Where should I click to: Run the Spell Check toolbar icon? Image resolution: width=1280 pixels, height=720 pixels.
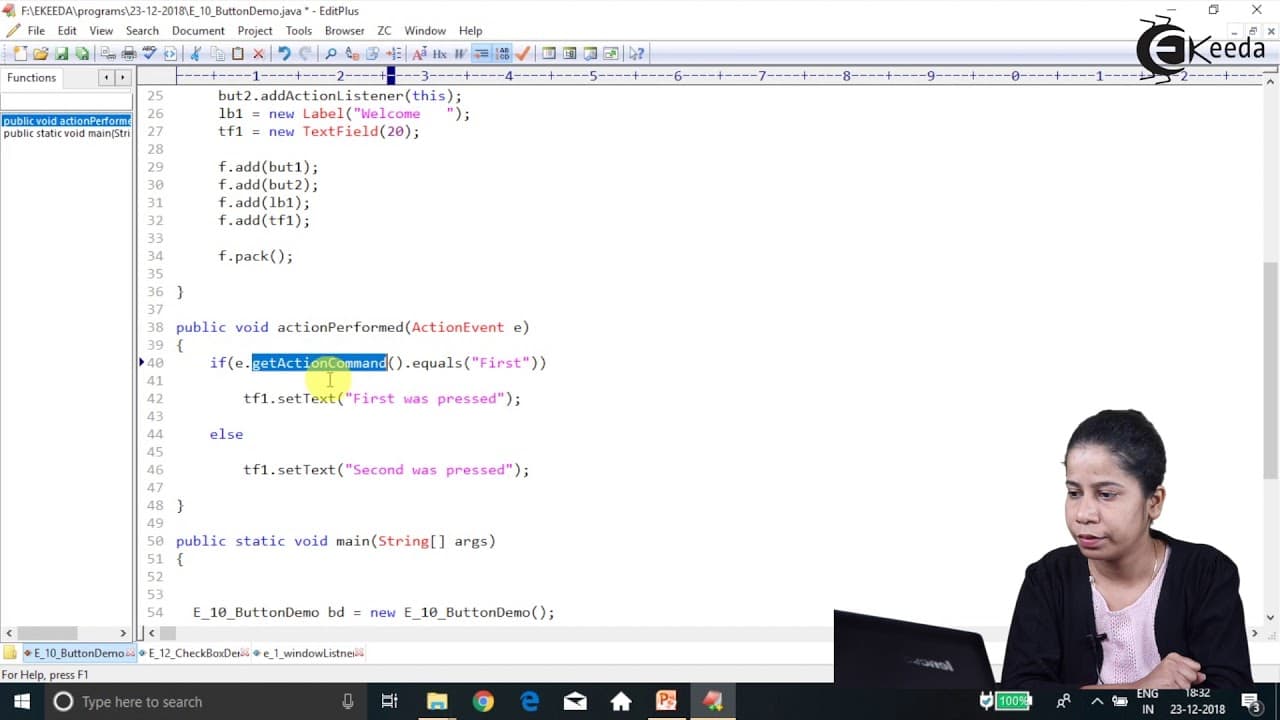[x=149, y=53]
